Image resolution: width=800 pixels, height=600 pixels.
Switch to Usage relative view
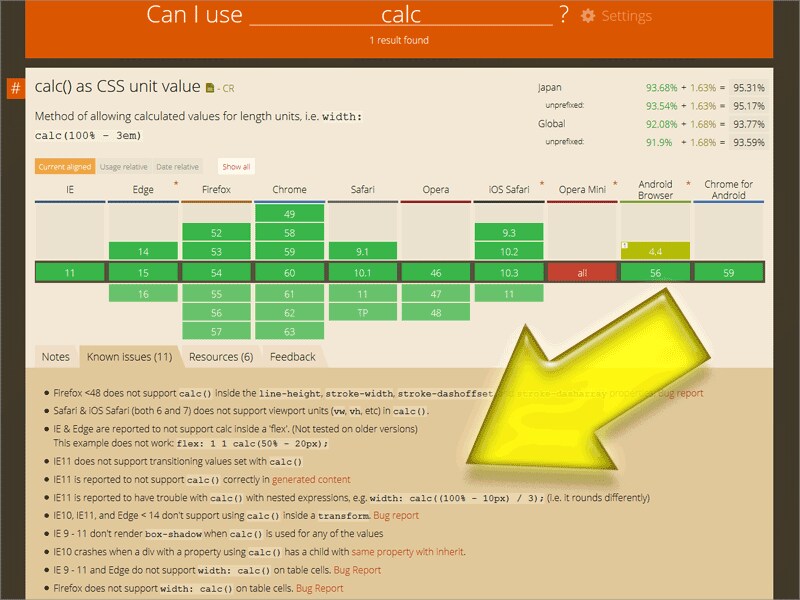(x=123, y=167)
